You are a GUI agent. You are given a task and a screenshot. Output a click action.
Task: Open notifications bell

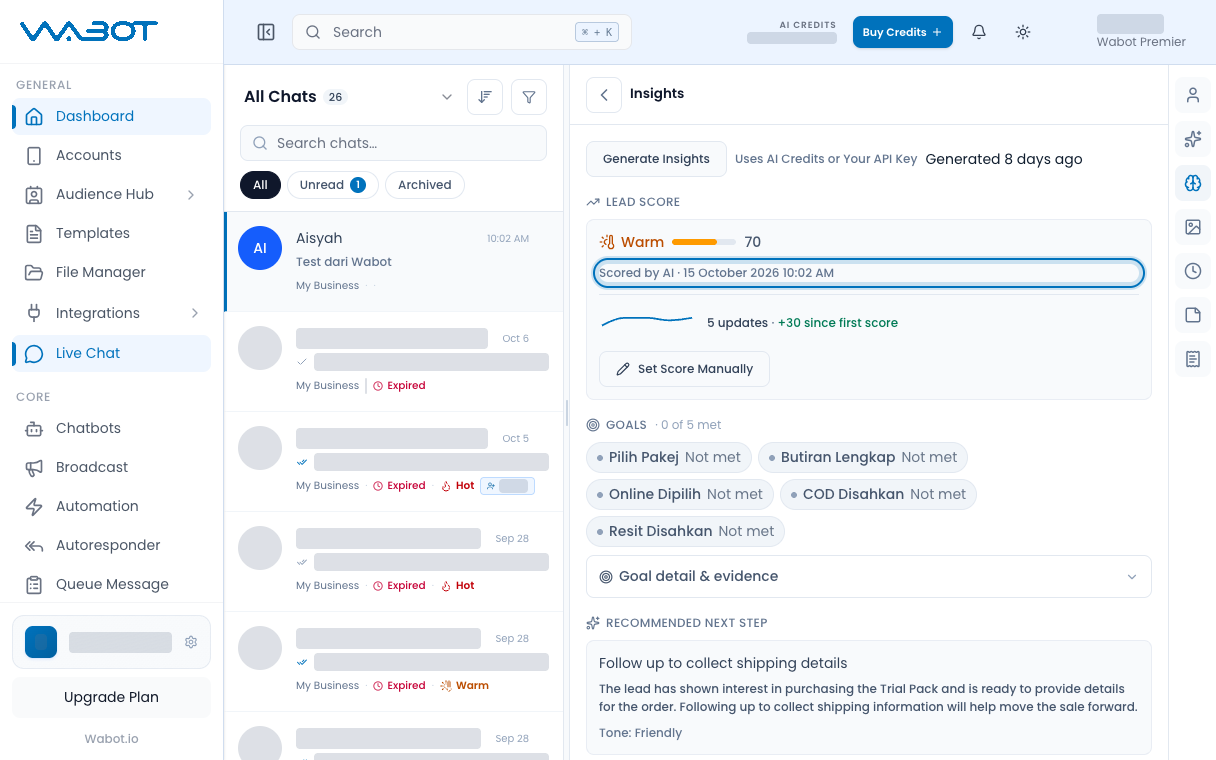[979, 32]
